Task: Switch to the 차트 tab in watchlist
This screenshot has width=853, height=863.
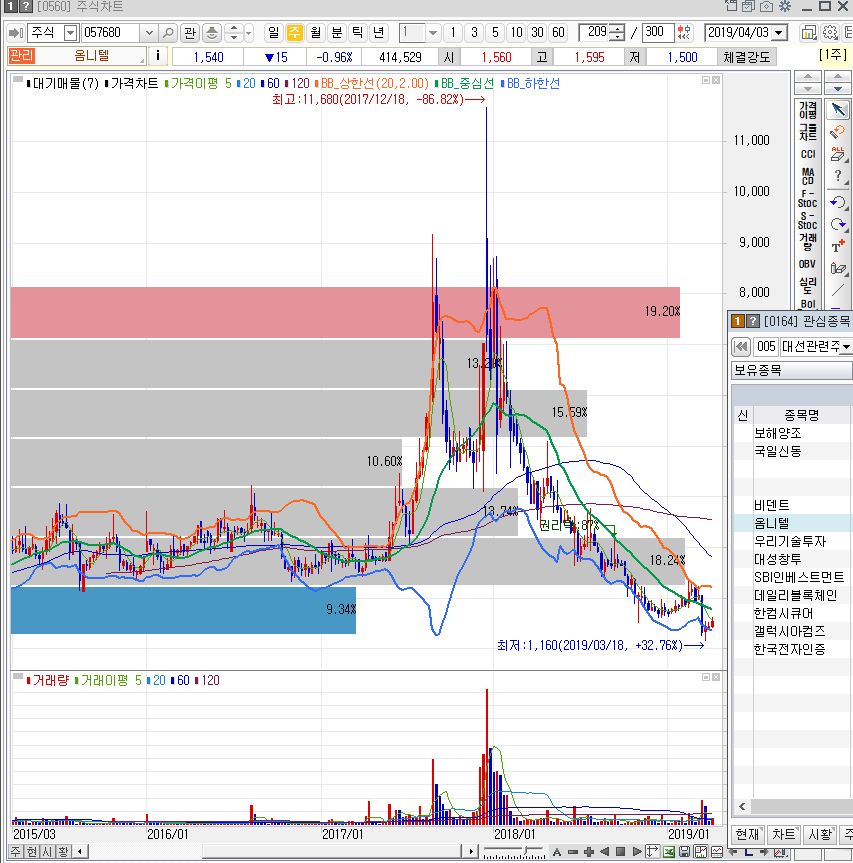Action: coord(784,834)
